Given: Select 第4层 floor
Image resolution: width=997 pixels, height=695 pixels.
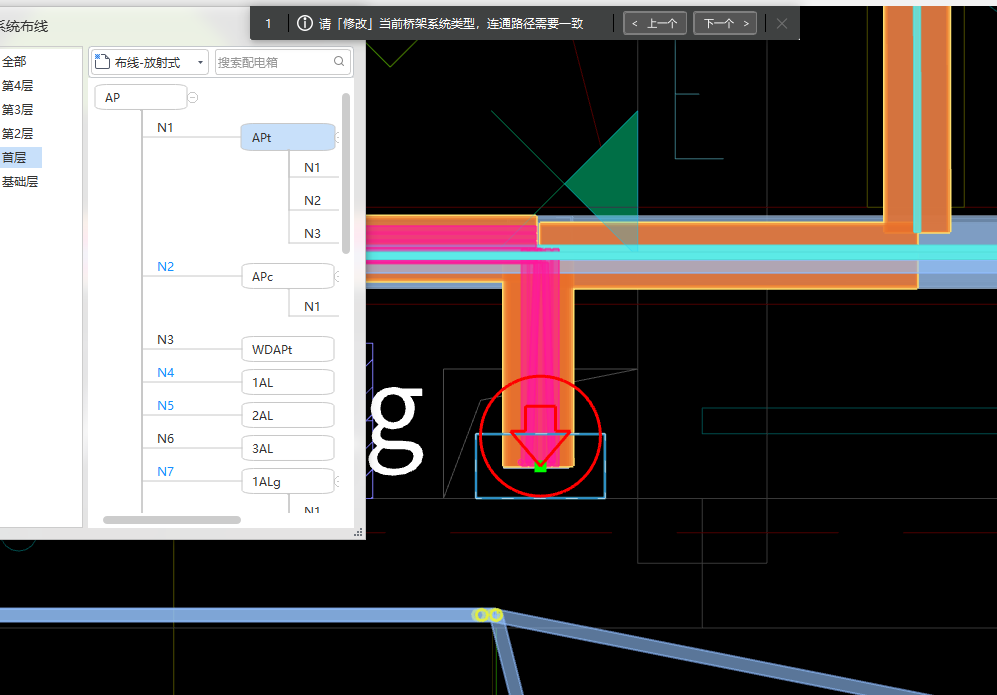Looking at the screenshot, I should click(17, 86).
